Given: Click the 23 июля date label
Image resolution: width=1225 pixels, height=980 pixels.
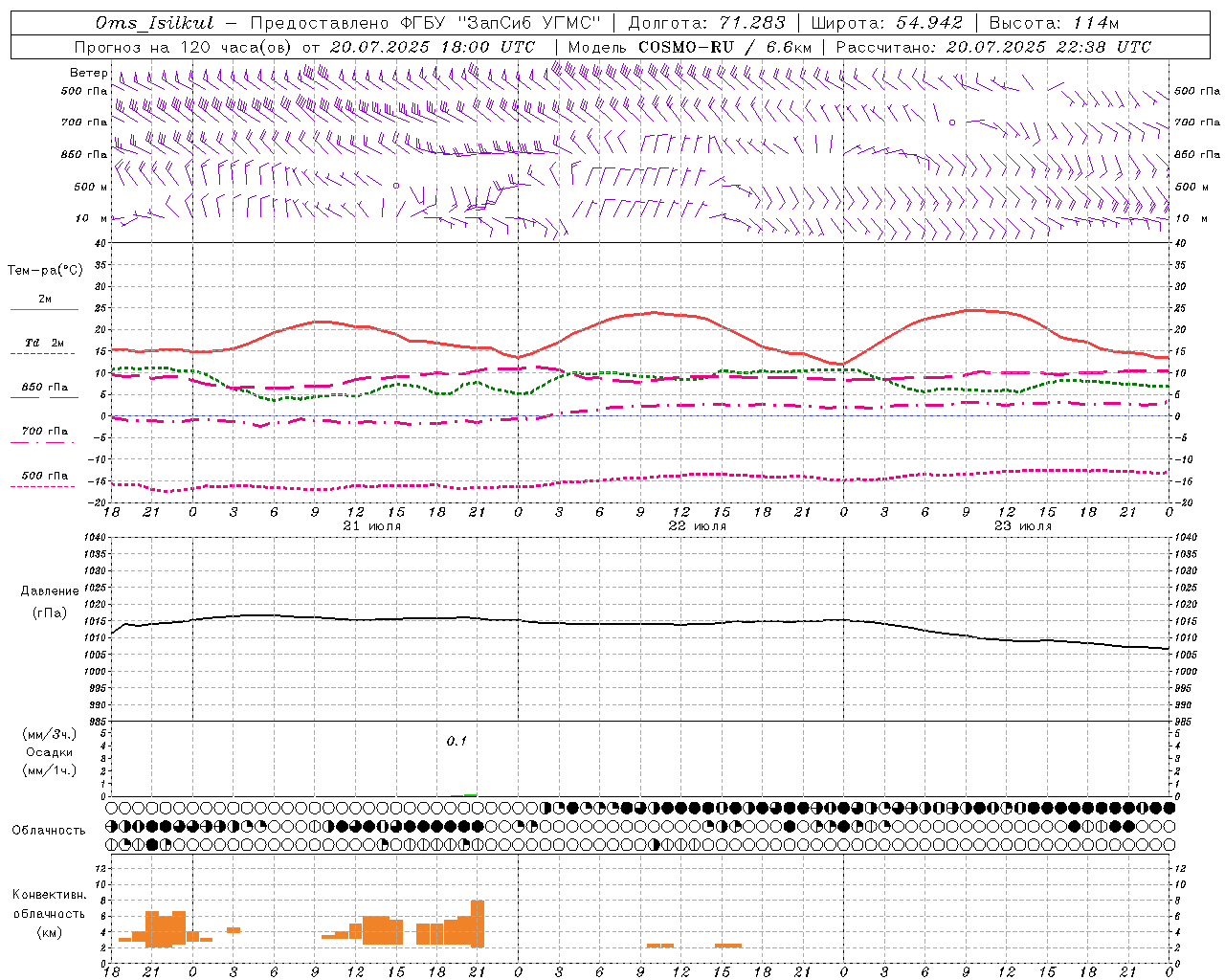Looking at the screenshot, I should coord(1023,526).
